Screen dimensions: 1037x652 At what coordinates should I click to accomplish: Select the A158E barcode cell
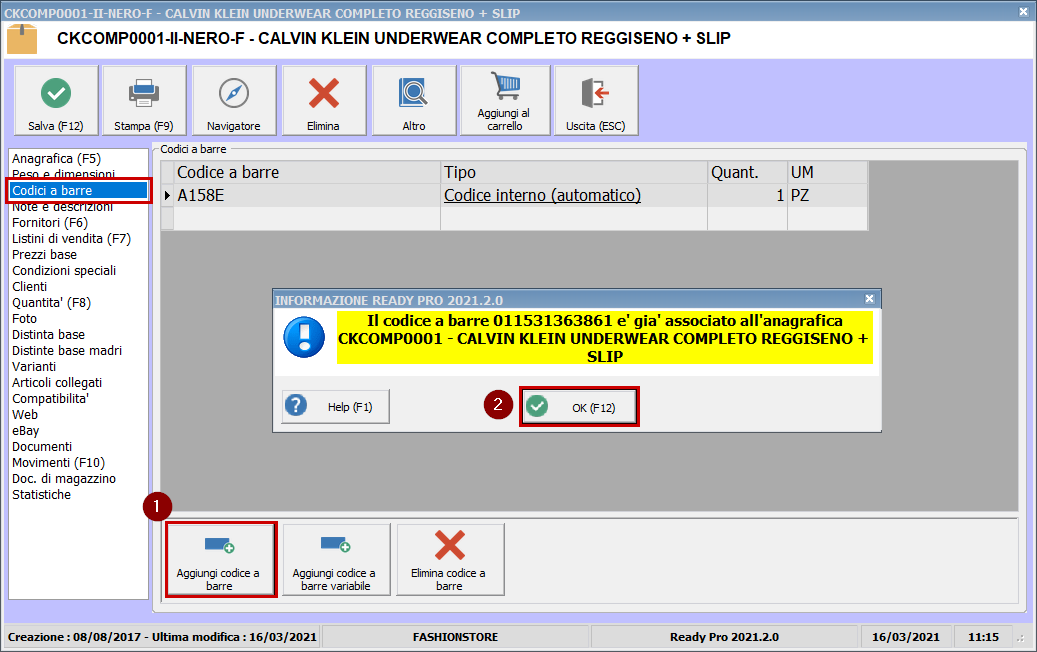tap(308, 195)
